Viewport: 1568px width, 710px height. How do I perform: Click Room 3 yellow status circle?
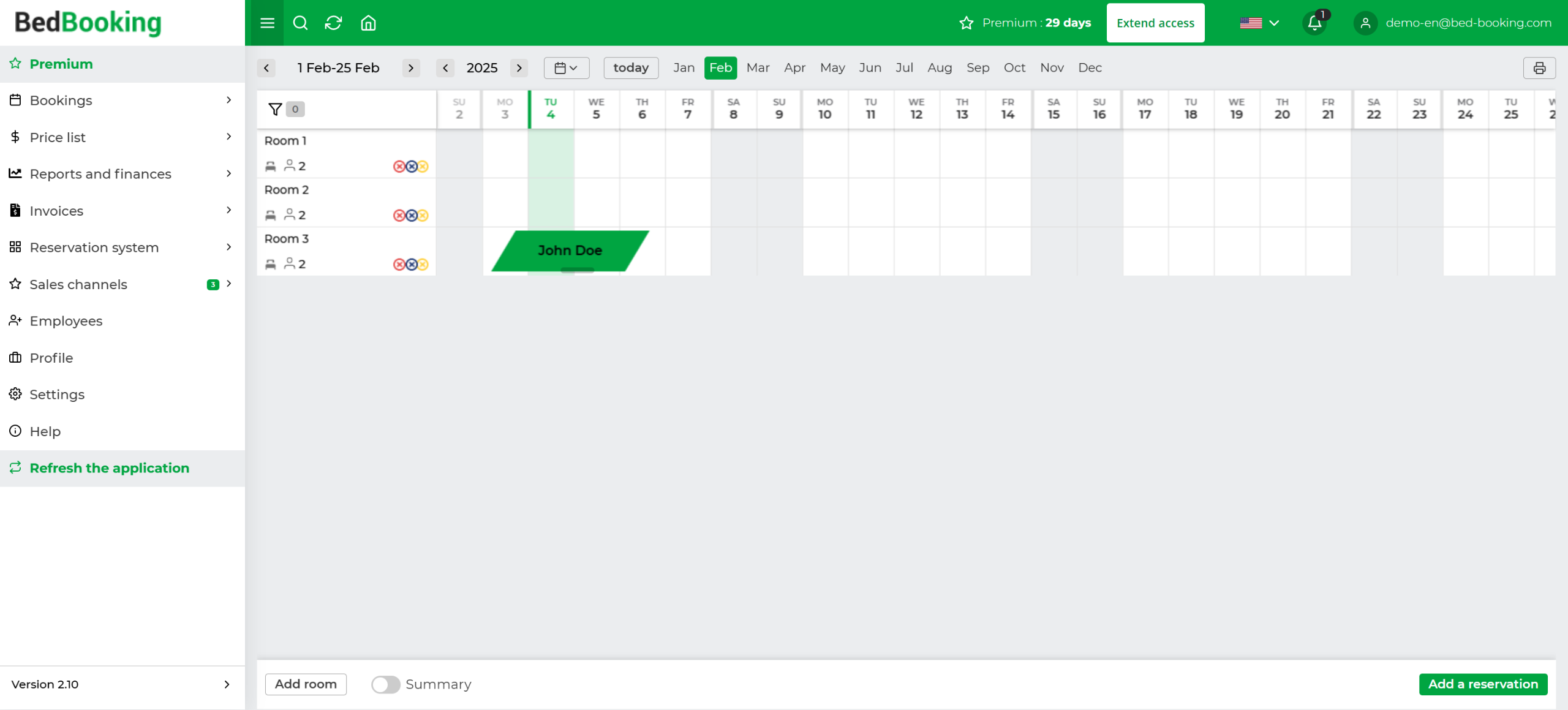click(423, 264)
